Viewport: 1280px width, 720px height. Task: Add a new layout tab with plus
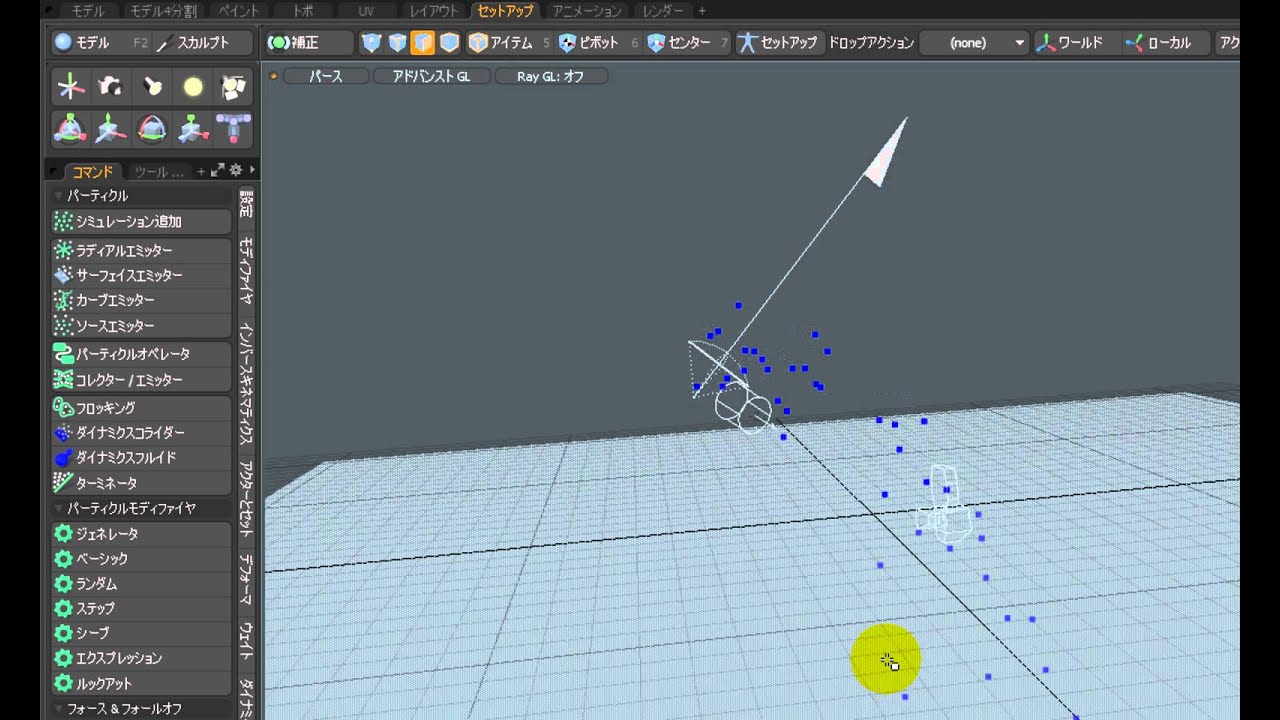tap(702, 11)
